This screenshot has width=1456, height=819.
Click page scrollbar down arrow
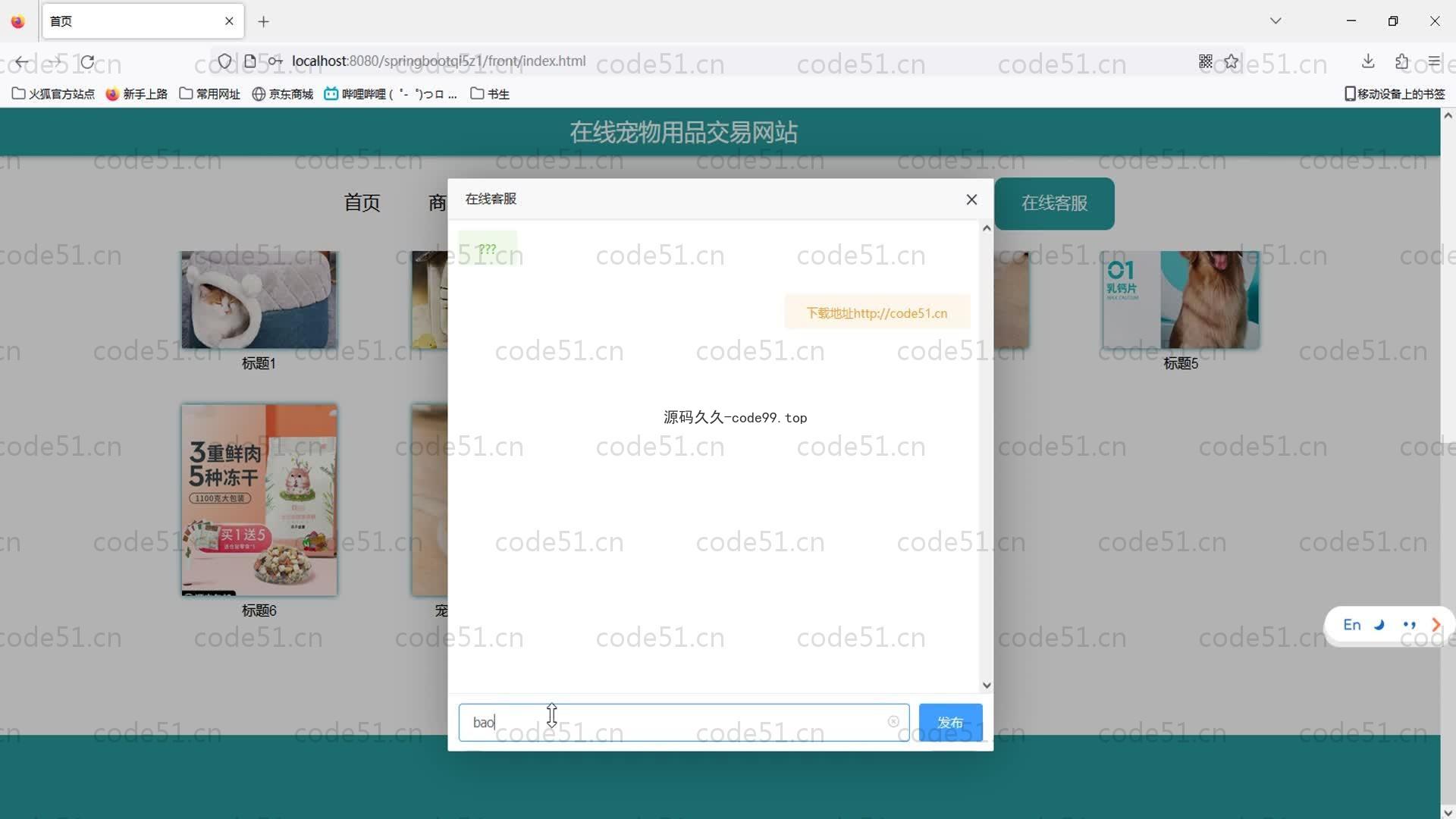(1448, 811)
